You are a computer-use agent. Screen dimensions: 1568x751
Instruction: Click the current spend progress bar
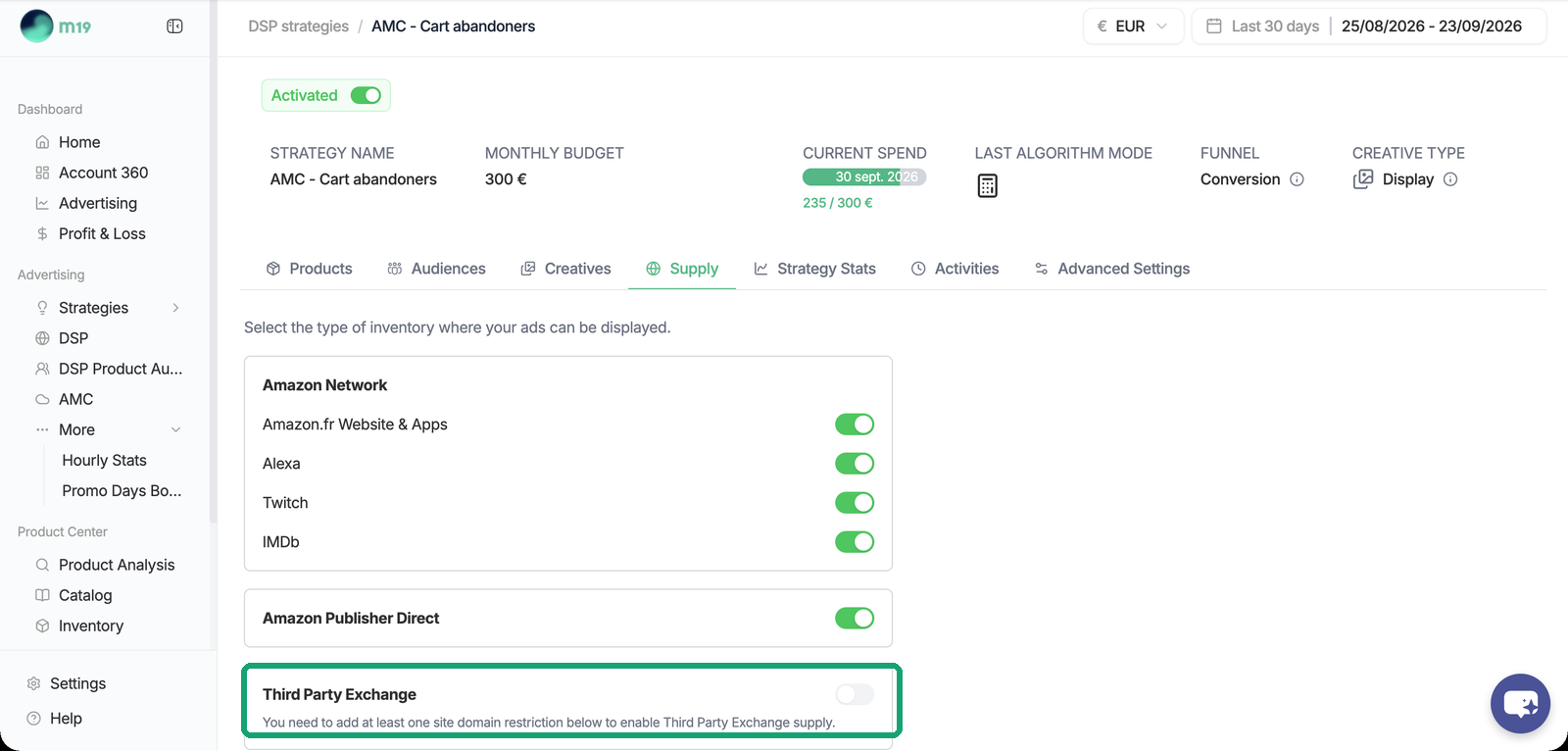pos(864,177)
